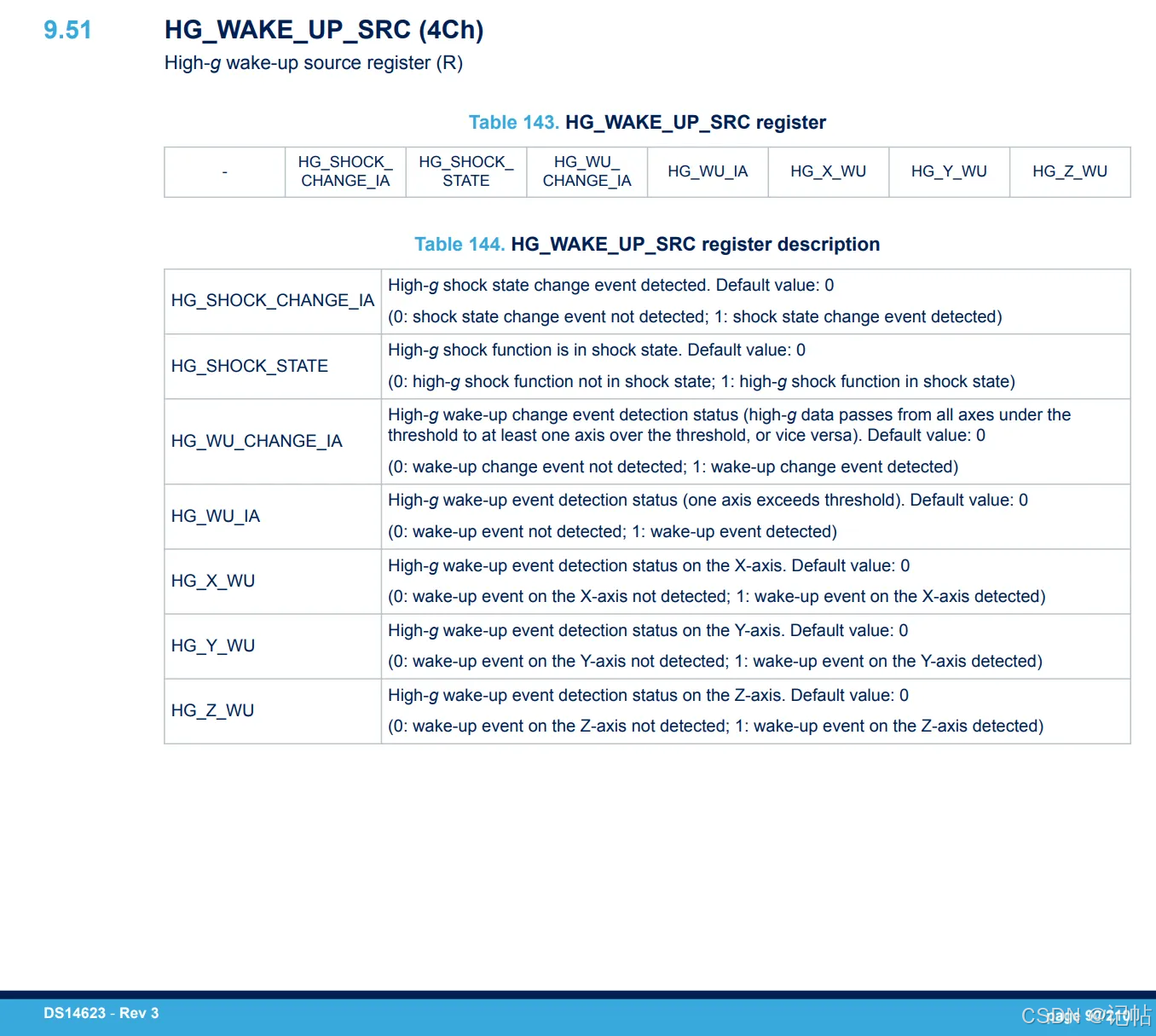Click HG_X_WU name in description table
Screen dimensions: 1156x1036
(x=213, y=581)
